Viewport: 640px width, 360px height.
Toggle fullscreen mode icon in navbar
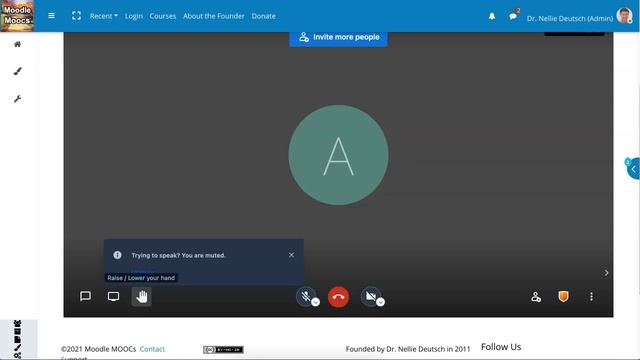(x=76, y=16)
